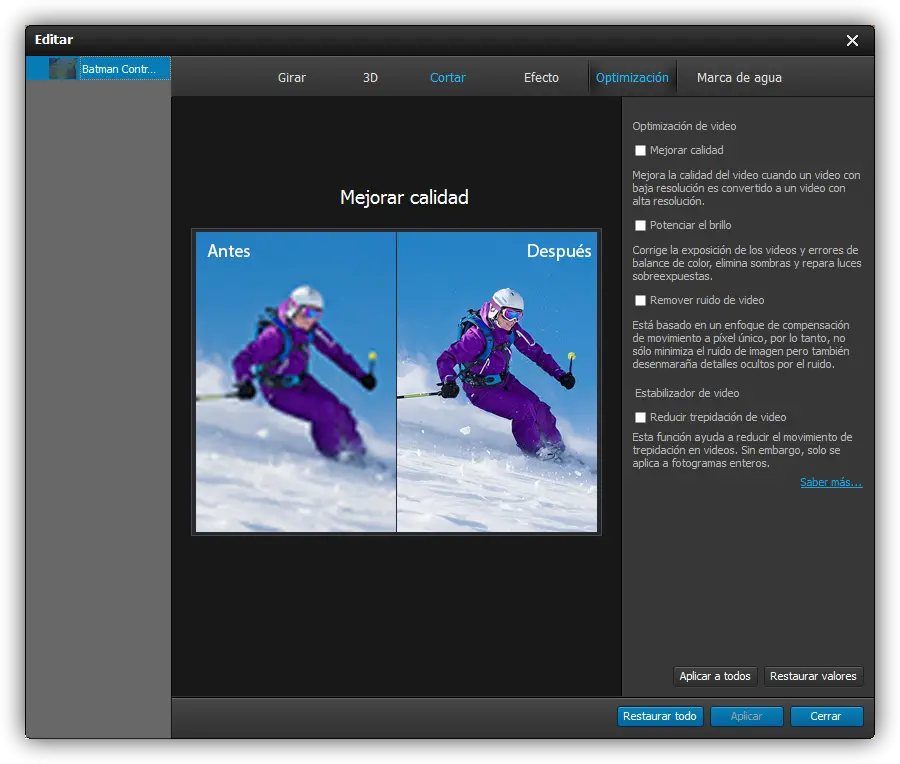
Task: Select the Optimización tab
Action: 632,77
